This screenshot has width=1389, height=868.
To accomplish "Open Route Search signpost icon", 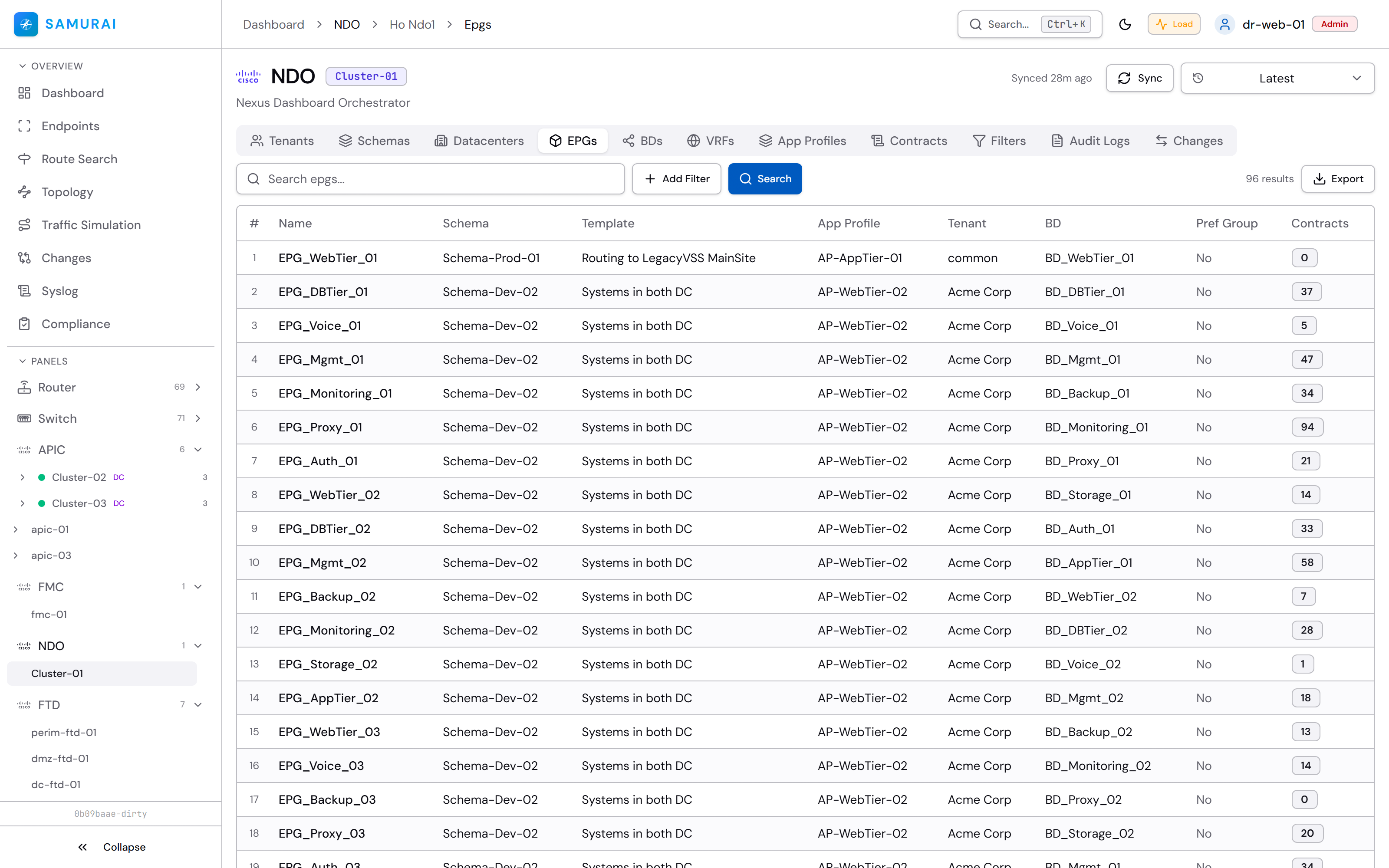I will click(x=24, y=159).
